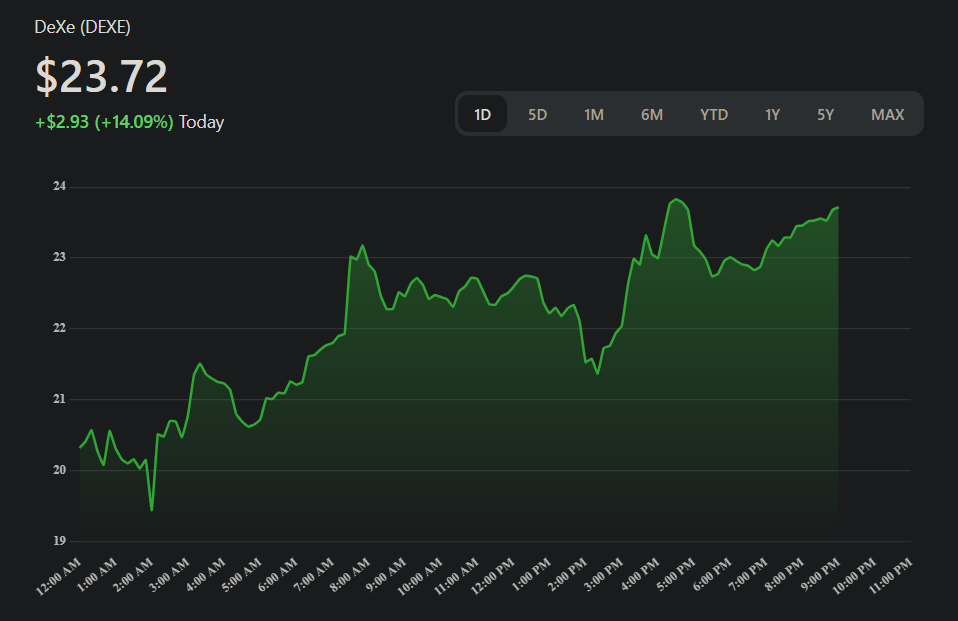
Task: Click the +$2.93 (+14.09%) change text
Action: click(x=104, y=122)
